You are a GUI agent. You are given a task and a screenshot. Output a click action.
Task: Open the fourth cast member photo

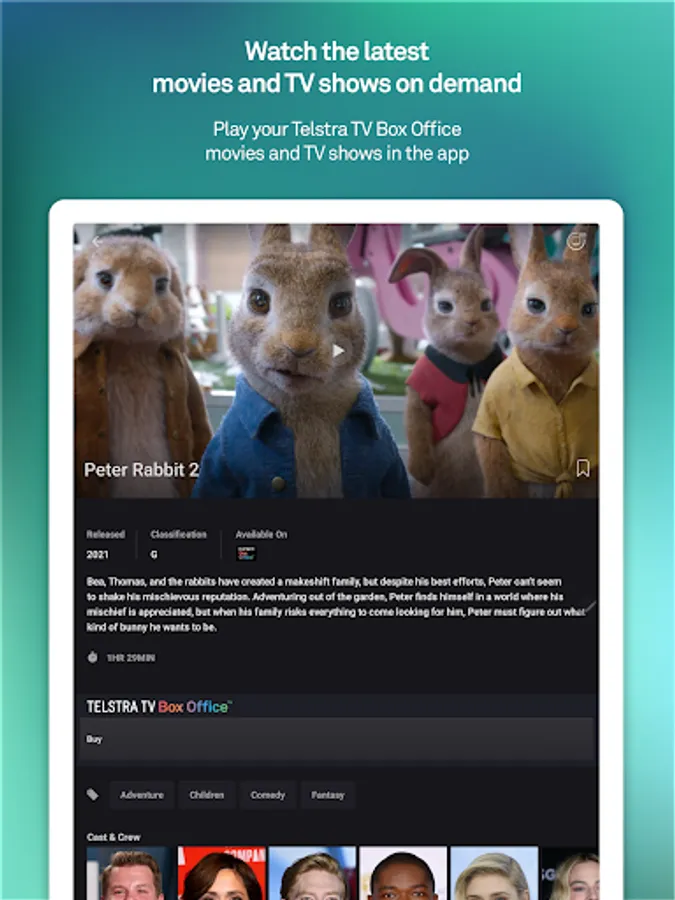click(403, 873)
